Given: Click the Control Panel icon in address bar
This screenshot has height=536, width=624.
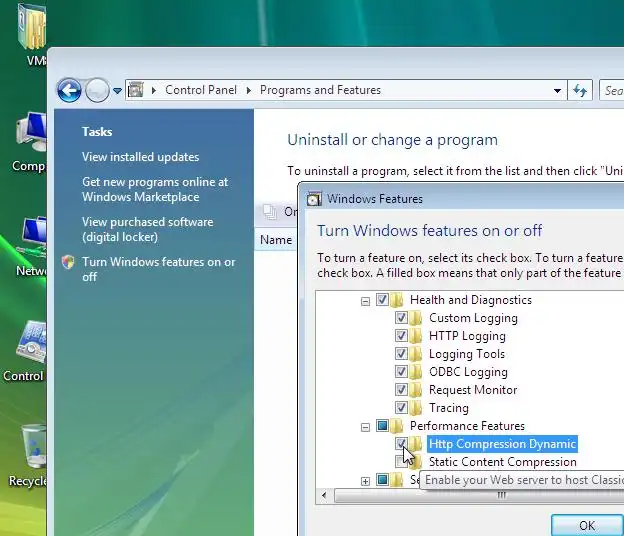Looking at the screenshot, I should [x=136, y=90].
